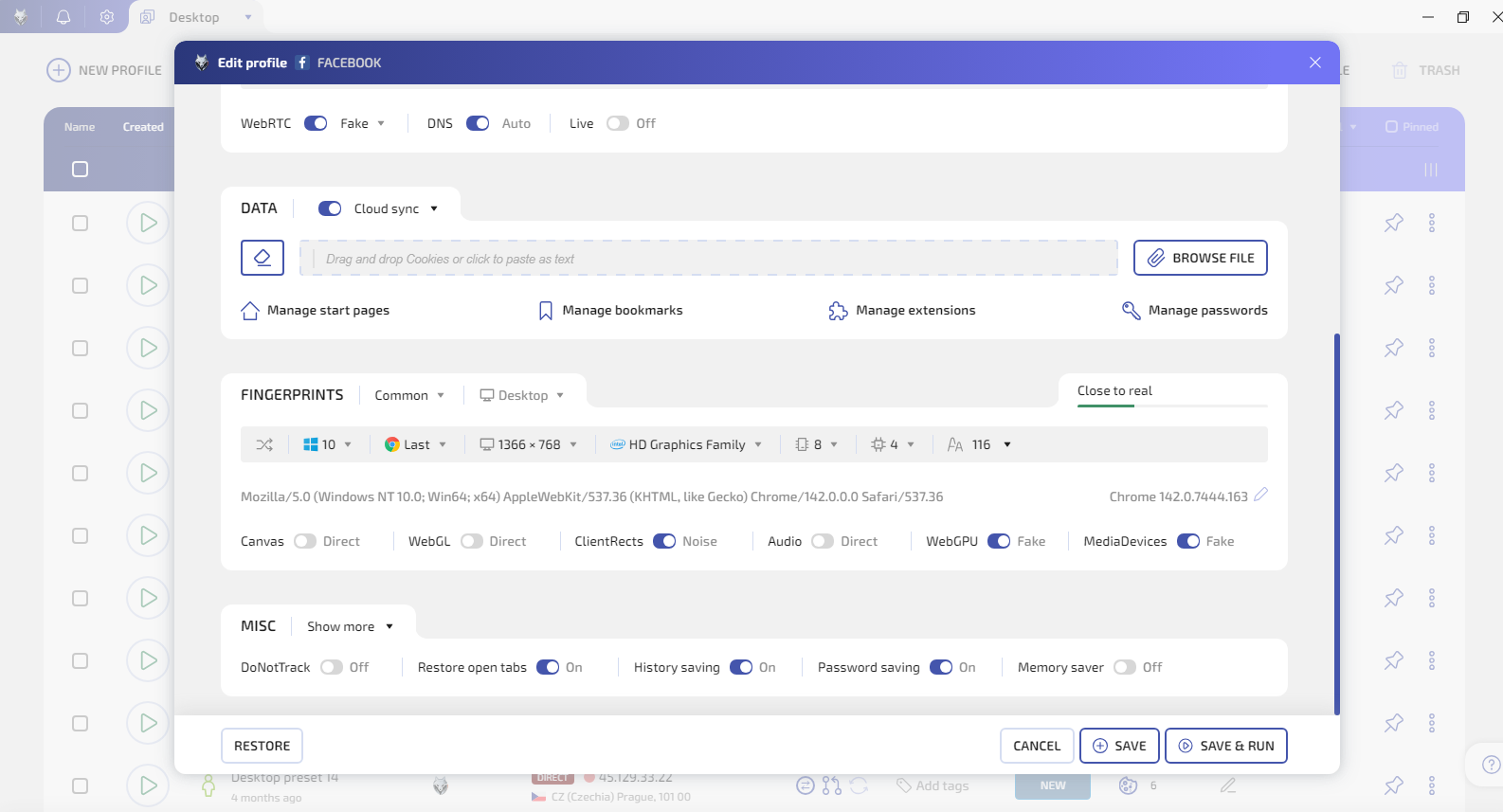Click the wolf logo in top bar
The height and width of the screenshot is (812, 1503).
[21, 17]
